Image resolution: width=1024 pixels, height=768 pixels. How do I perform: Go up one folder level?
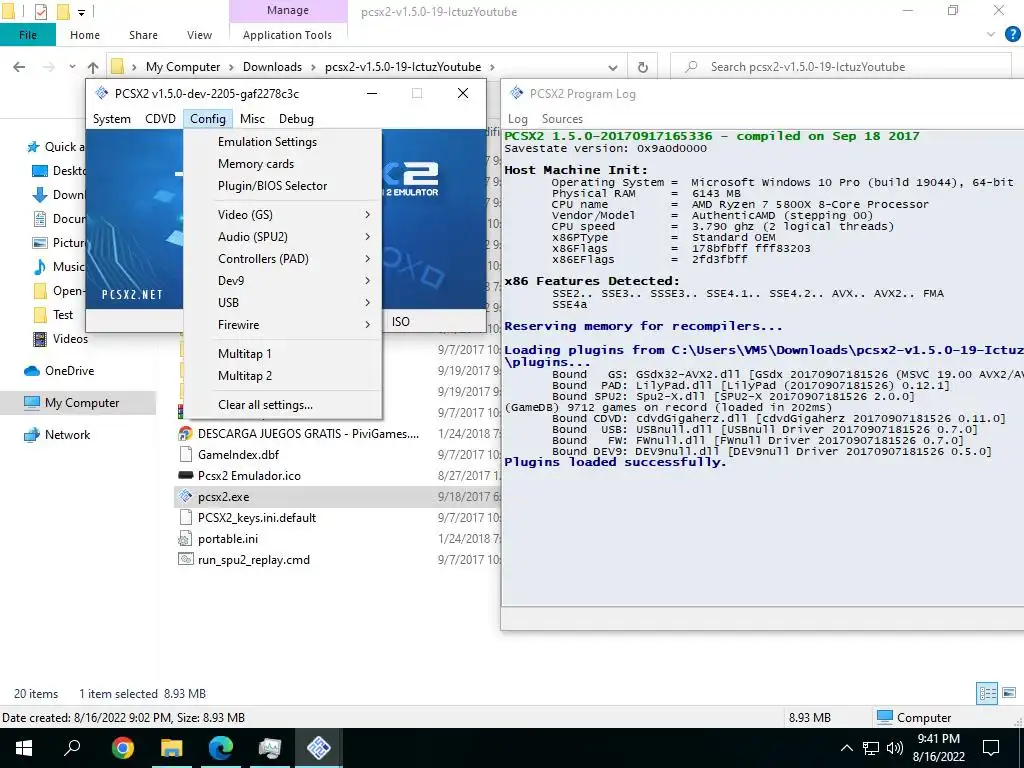coord(93,67)
